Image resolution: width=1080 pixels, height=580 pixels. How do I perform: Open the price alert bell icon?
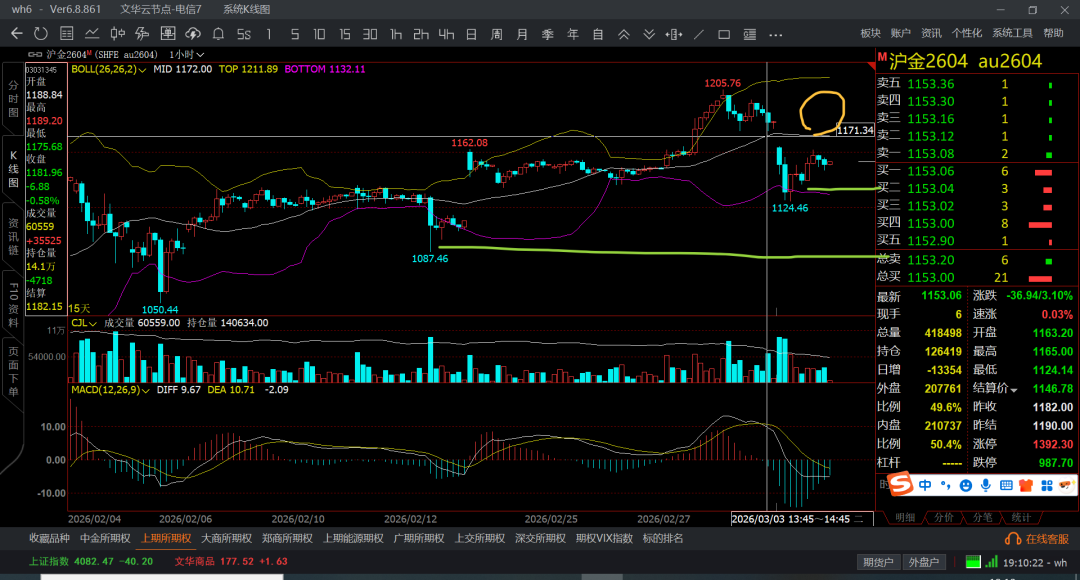(x=218, y=34)
